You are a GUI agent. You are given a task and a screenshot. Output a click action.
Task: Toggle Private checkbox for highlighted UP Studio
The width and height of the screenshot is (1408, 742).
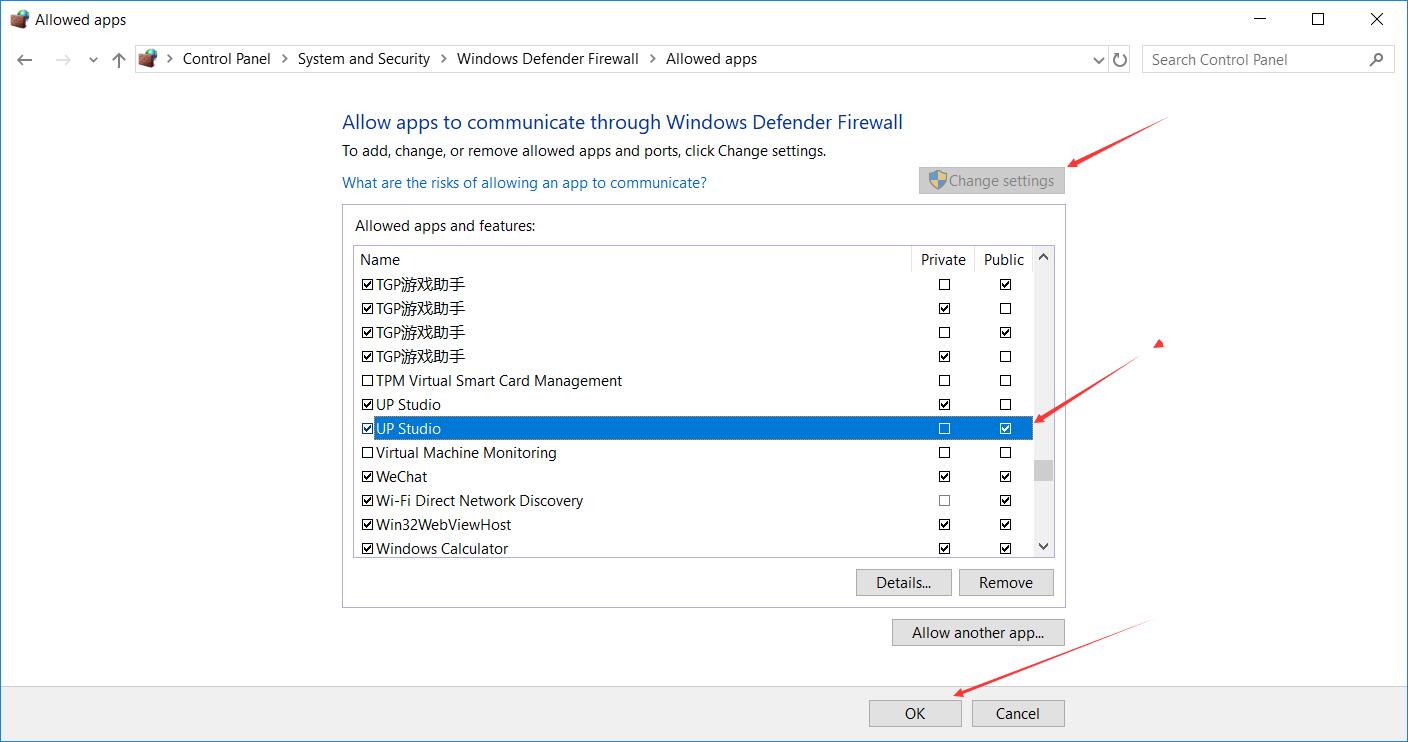click(x=944, y=429)
